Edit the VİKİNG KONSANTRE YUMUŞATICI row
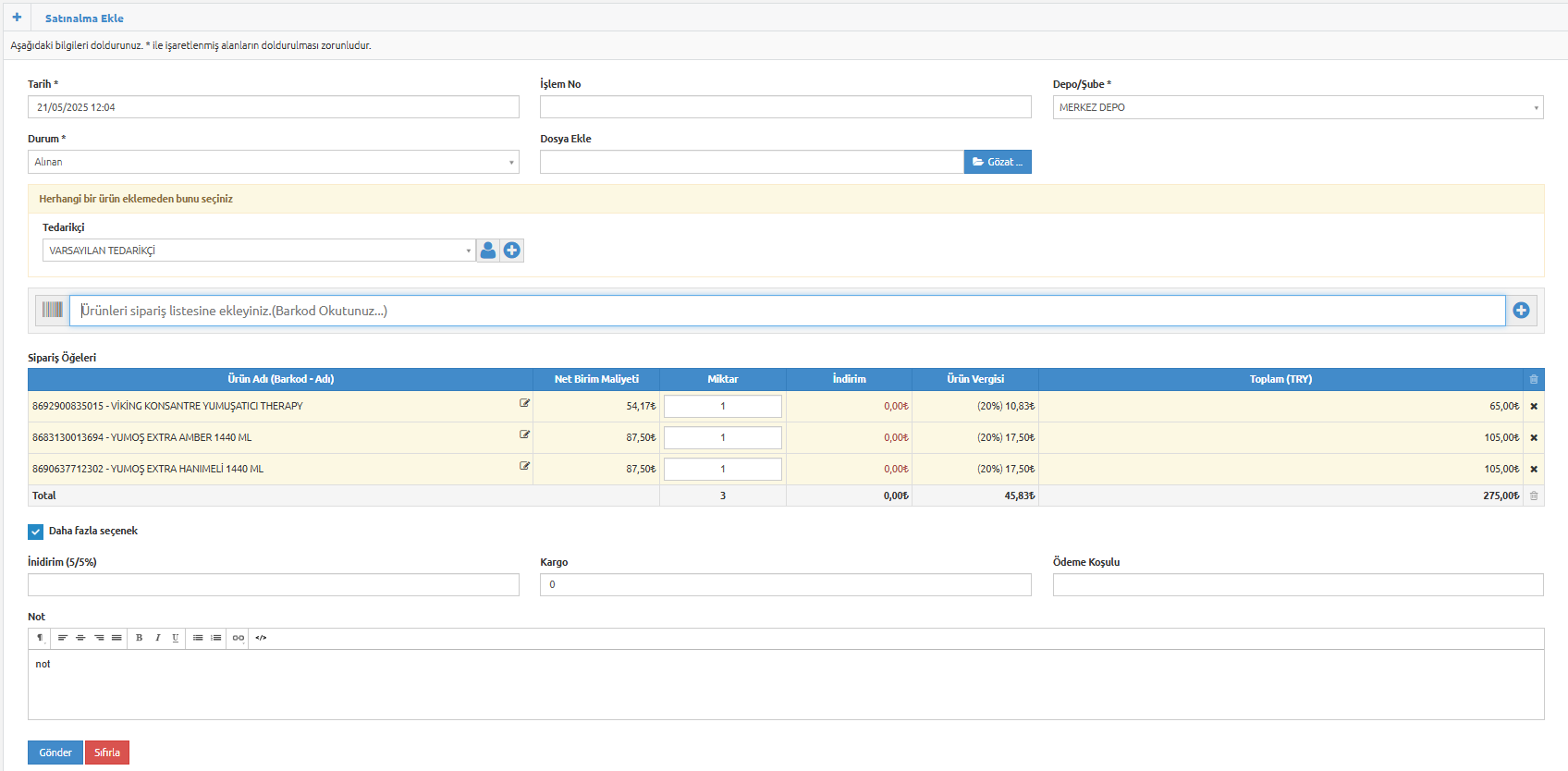Image resolution: width=1568 pixels, height=771 pixels. [x=524, y=403]
